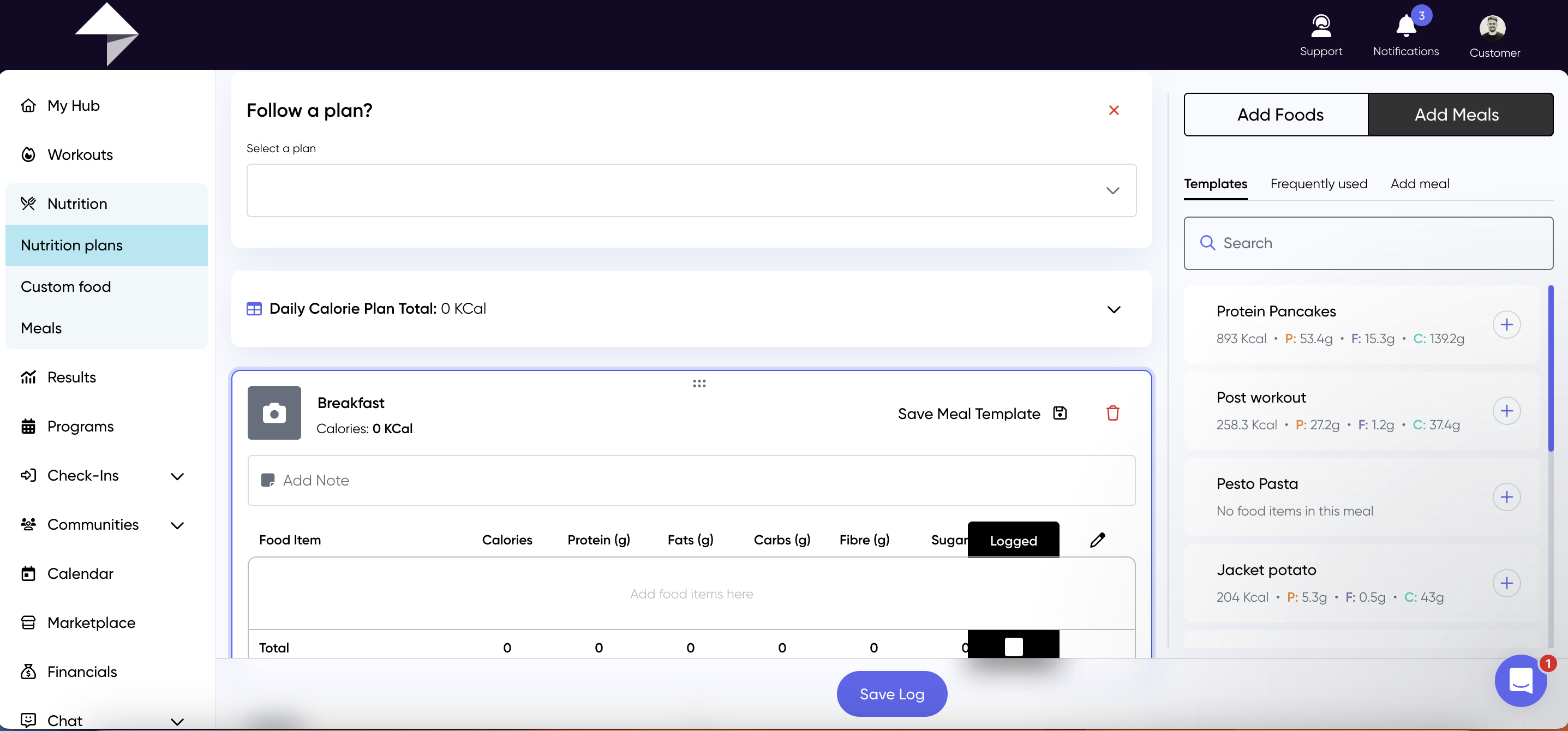Add Protein Pancakes template with plus icon

pos(1506,325)
